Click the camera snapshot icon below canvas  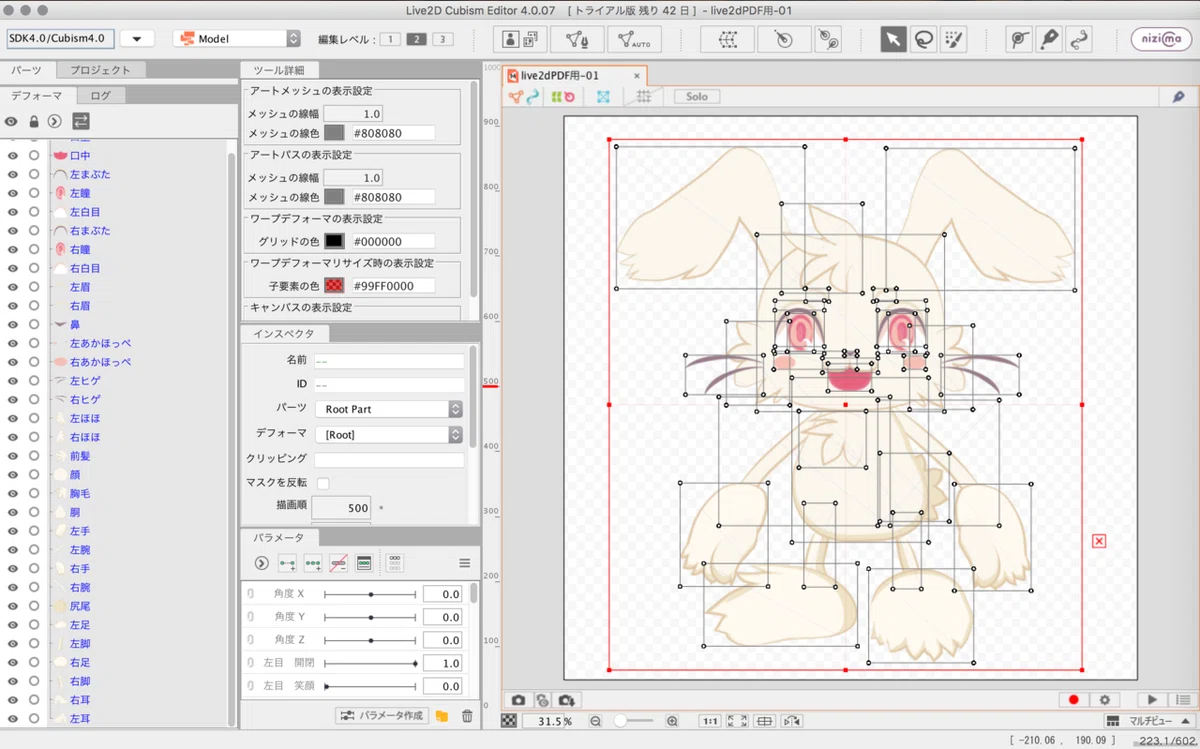pyautogui.click(x=519, y=700)
